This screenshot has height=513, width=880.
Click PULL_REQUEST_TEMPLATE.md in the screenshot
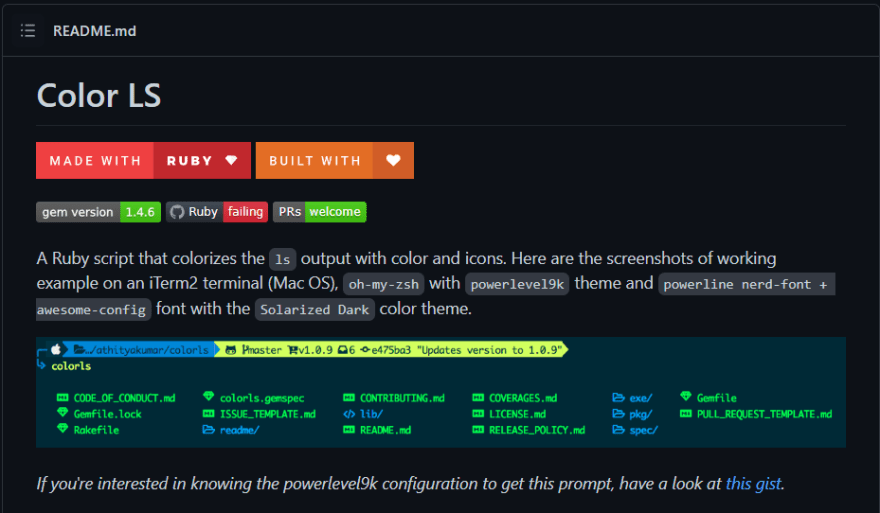764,414
